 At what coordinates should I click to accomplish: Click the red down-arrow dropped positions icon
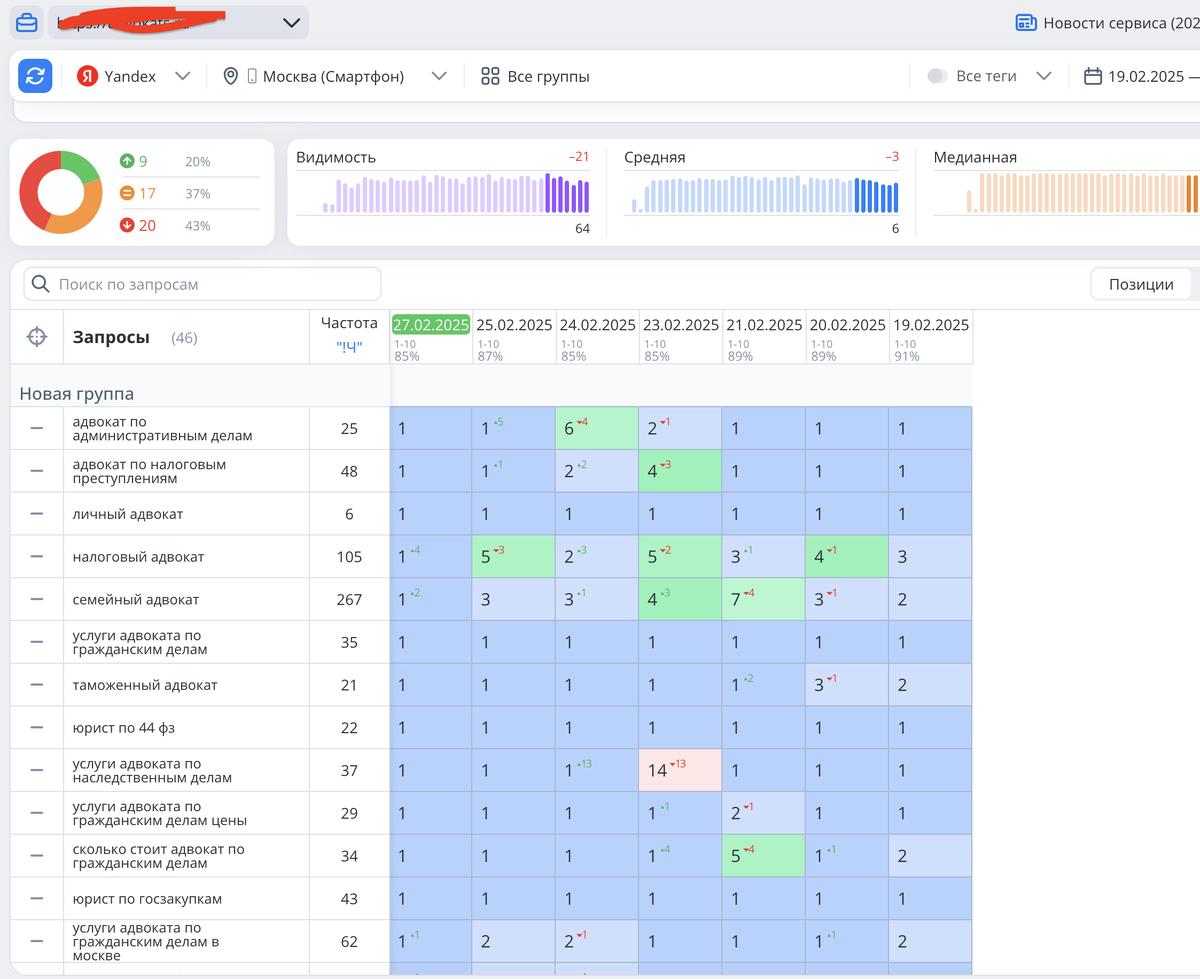point(127,225)
